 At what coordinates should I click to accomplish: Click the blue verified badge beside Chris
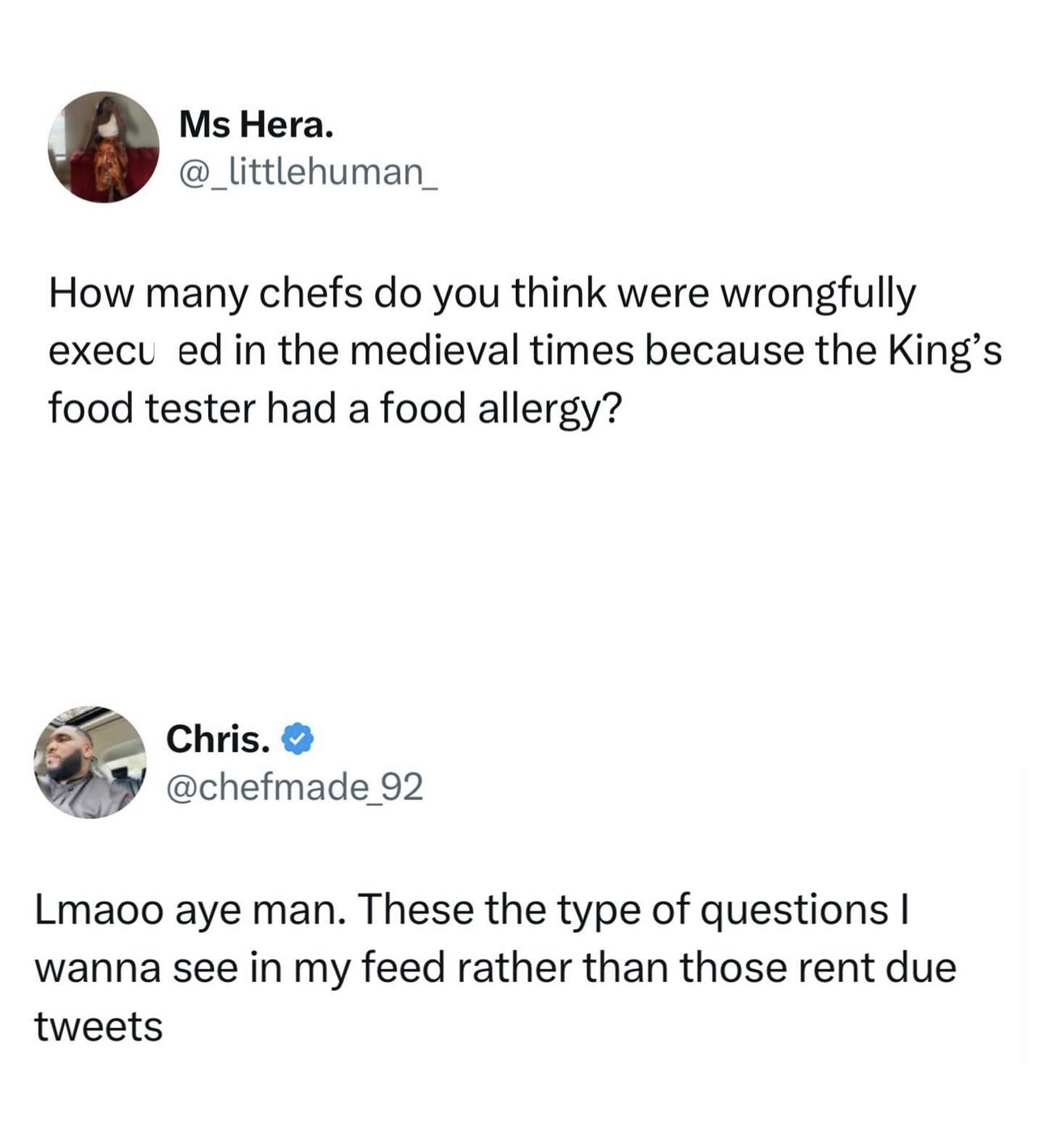point(297,740)
